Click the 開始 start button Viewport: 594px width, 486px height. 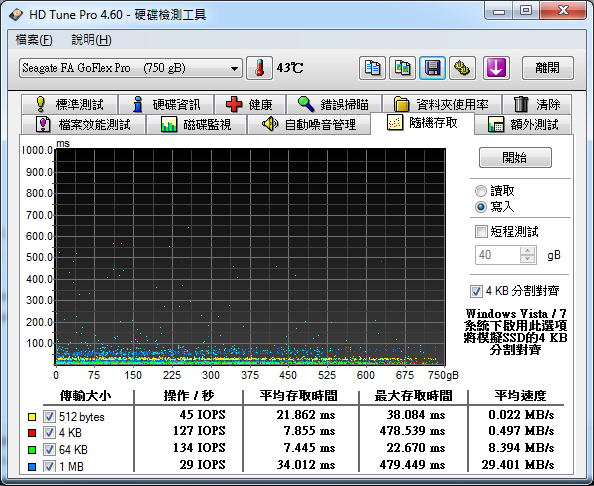tap(515, 157)
